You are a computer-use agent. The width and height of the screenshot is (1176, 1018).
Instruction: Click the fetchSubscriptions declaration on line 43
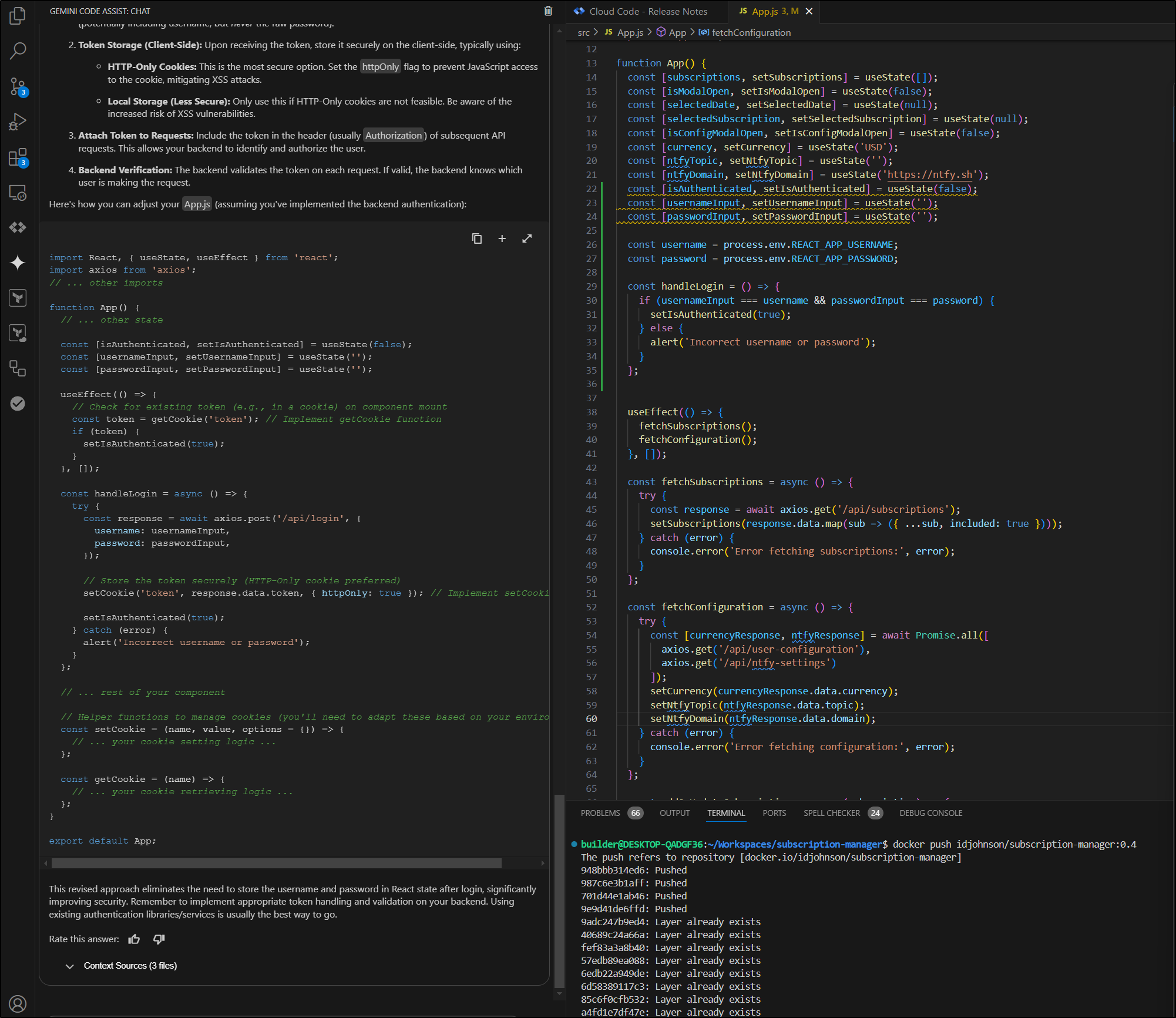click(x=712, y=482)
